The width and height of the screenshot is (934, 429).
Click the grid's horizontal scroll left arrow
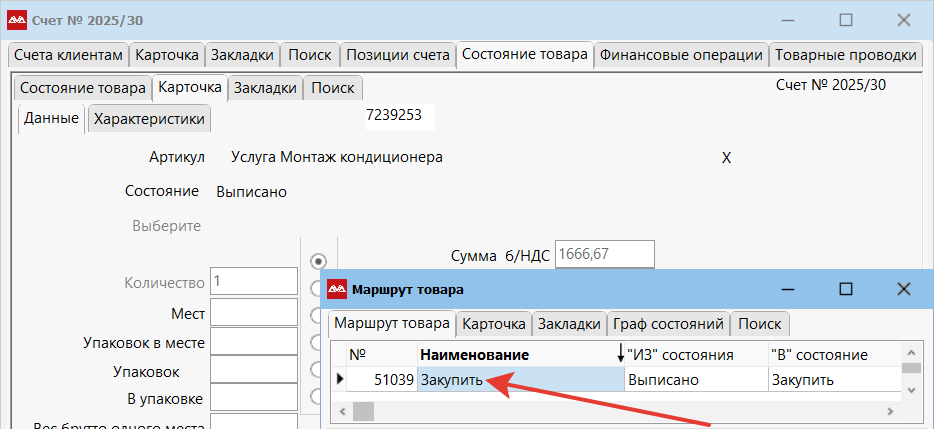338,410
